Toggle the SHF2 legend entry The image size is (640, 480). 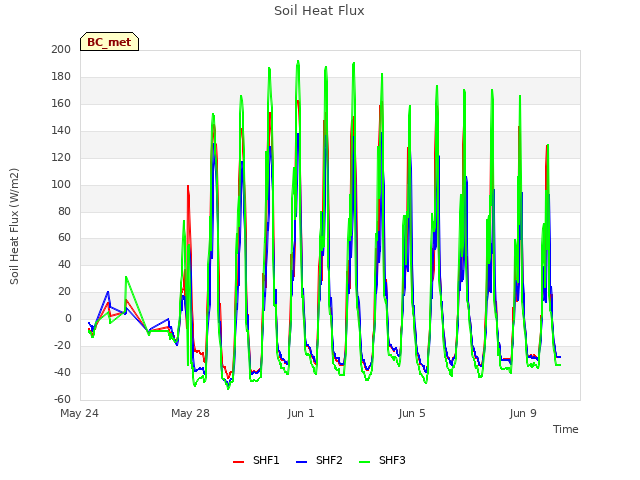(319, 460)
